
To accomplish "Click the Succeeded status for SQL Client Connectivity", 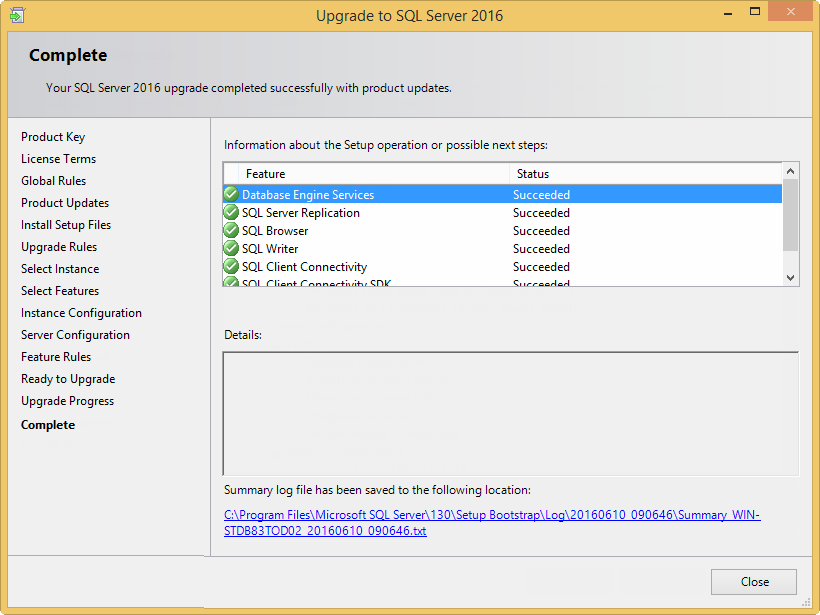I will 541,267.
